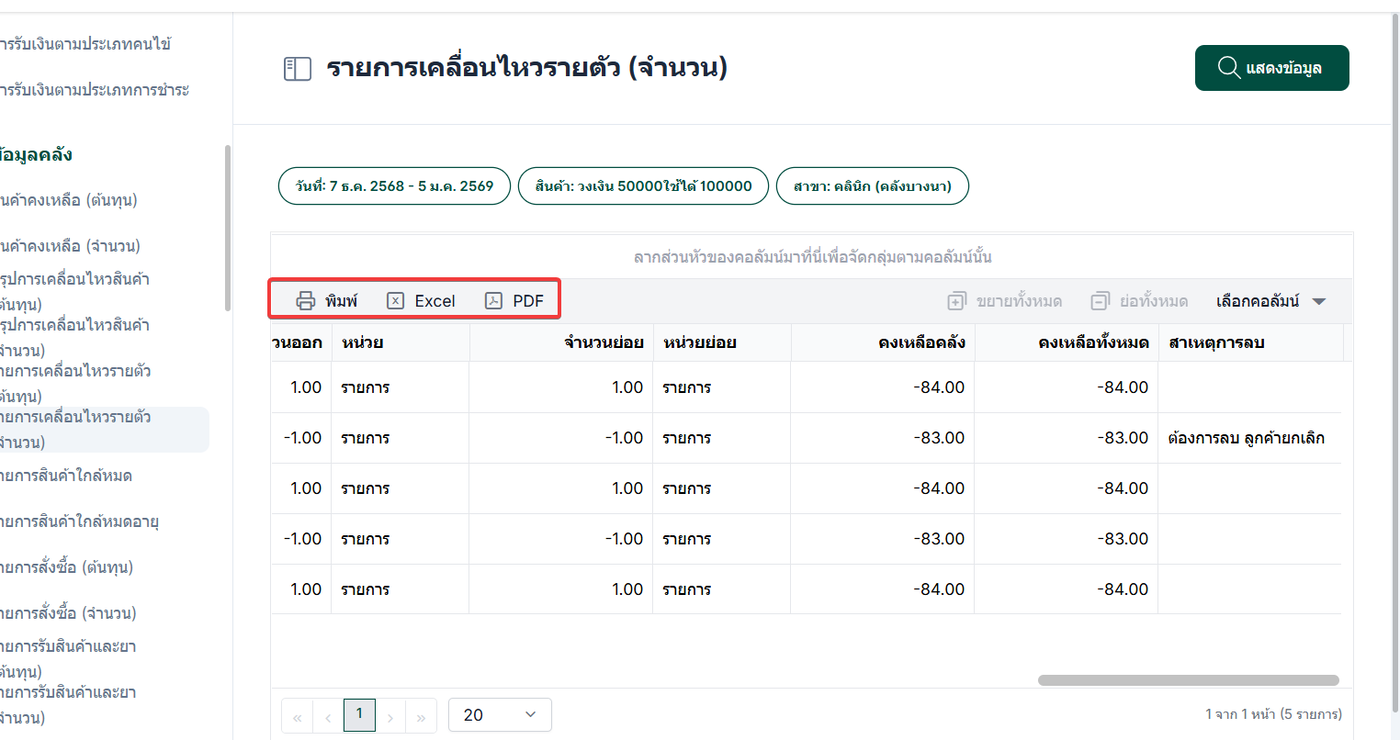Open the date range filter chip
Screen dimensions: 1400x740
point(394,186)
